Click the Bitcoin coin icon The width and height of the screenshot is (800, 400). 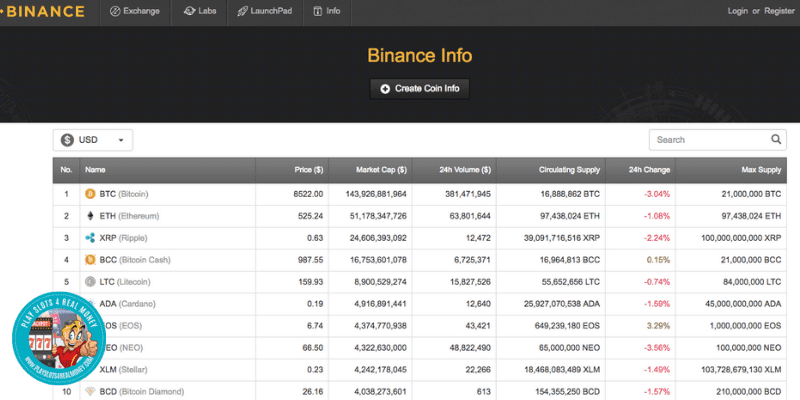coord(90,194)
